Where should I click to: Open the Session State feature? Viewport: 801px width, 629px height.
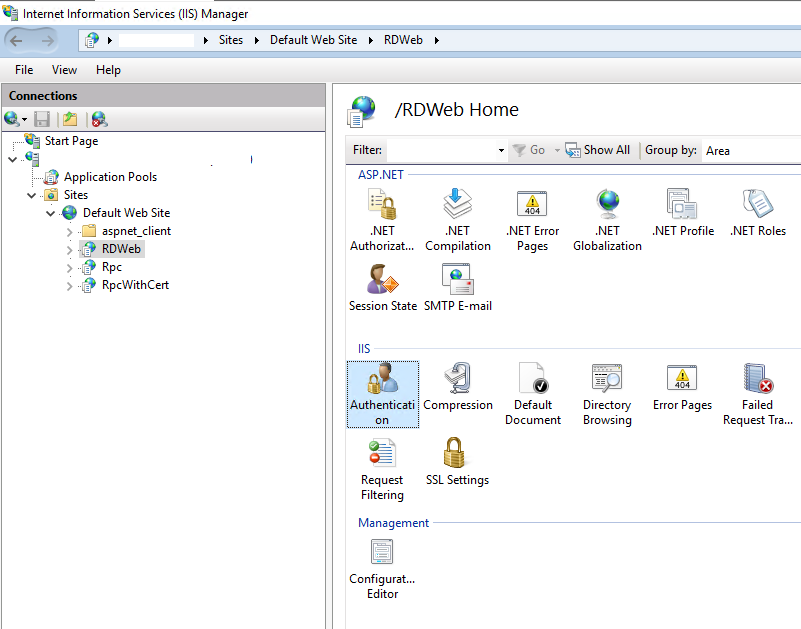coord(383,288)
